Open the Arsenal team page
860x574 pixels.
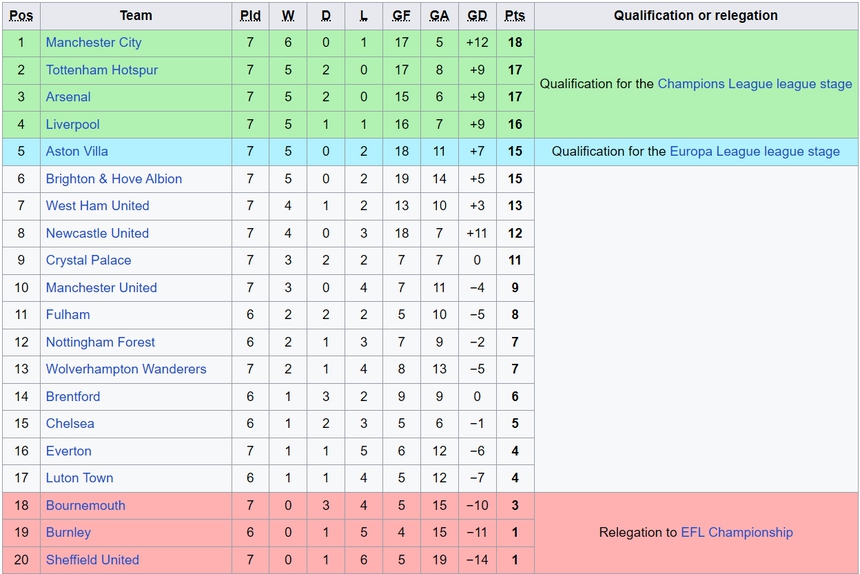pos(68,97)
